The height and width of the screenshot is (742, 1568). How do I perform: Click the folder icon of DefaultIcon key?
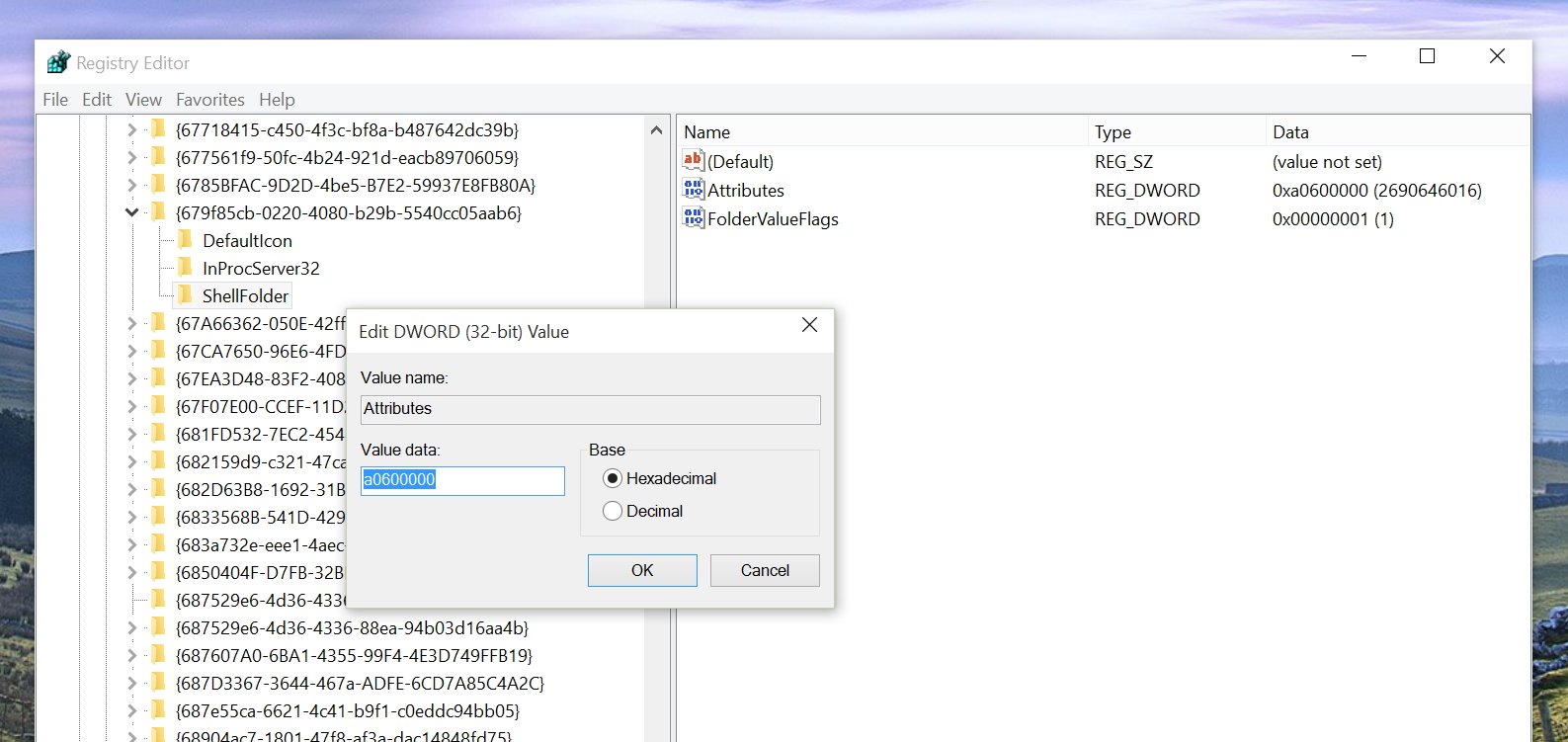tap(185, 240)
